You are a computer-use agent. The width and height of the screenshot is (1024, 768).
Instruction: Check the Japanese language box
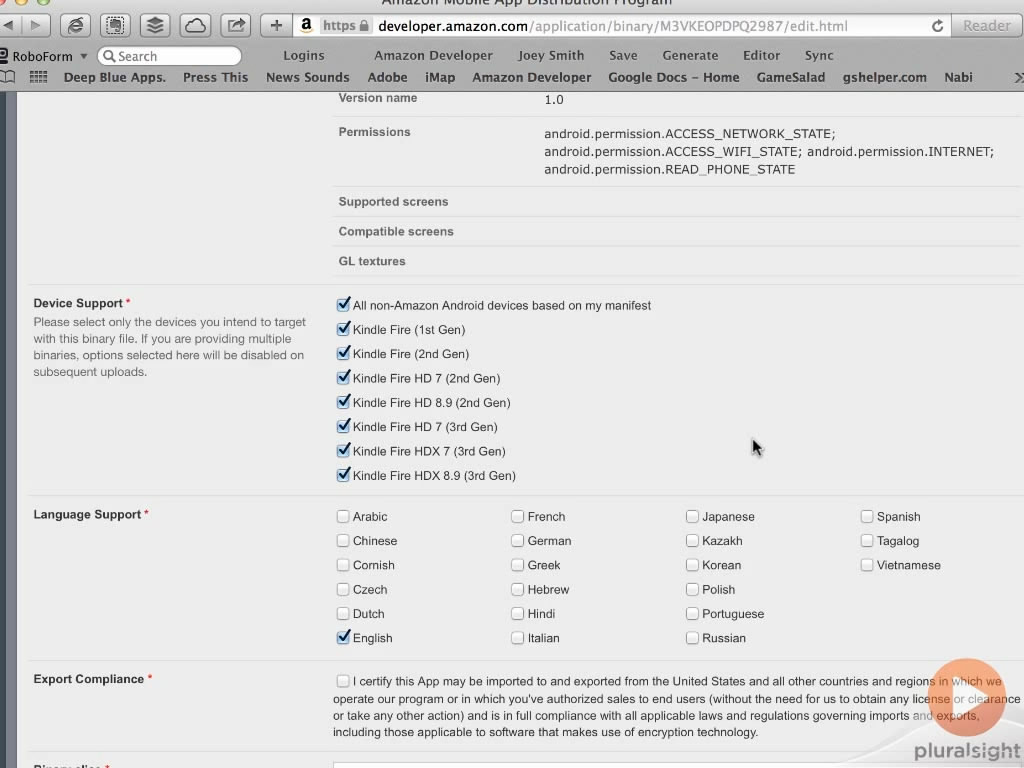pos(692,517)
